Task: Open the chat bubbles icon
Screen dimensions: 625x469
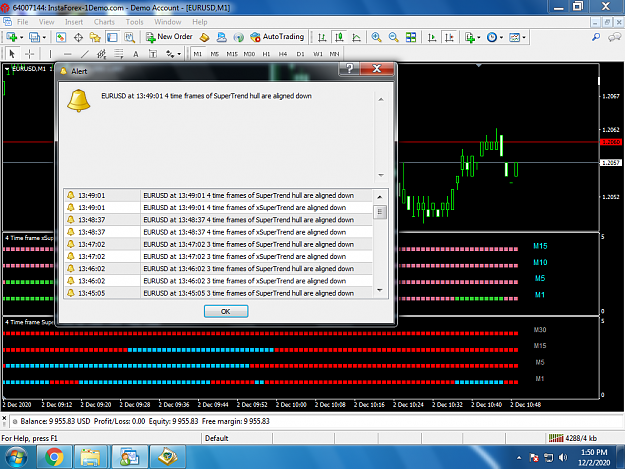Action: point(614,37)
